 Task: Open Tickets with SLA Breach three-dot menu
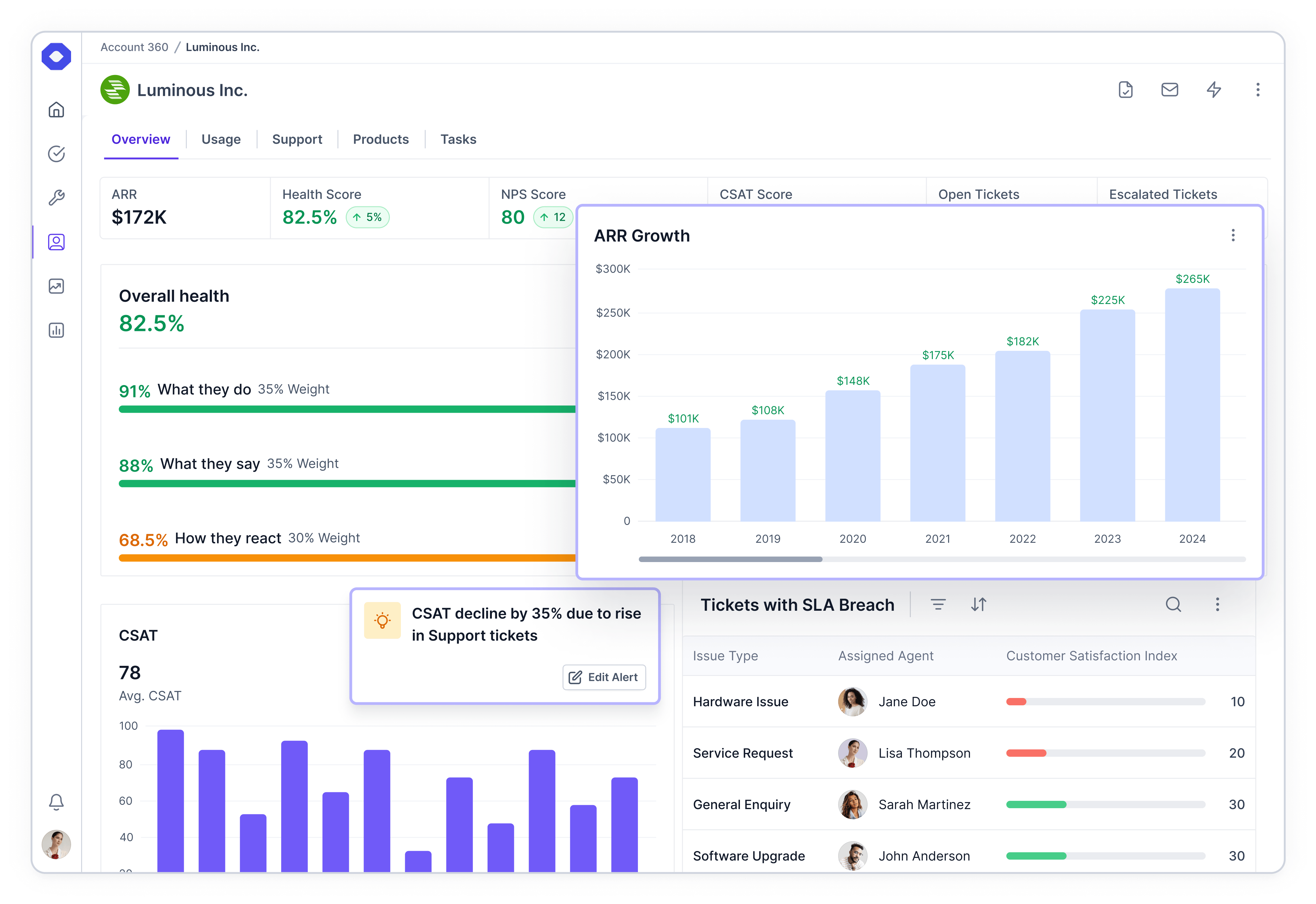1217,604
